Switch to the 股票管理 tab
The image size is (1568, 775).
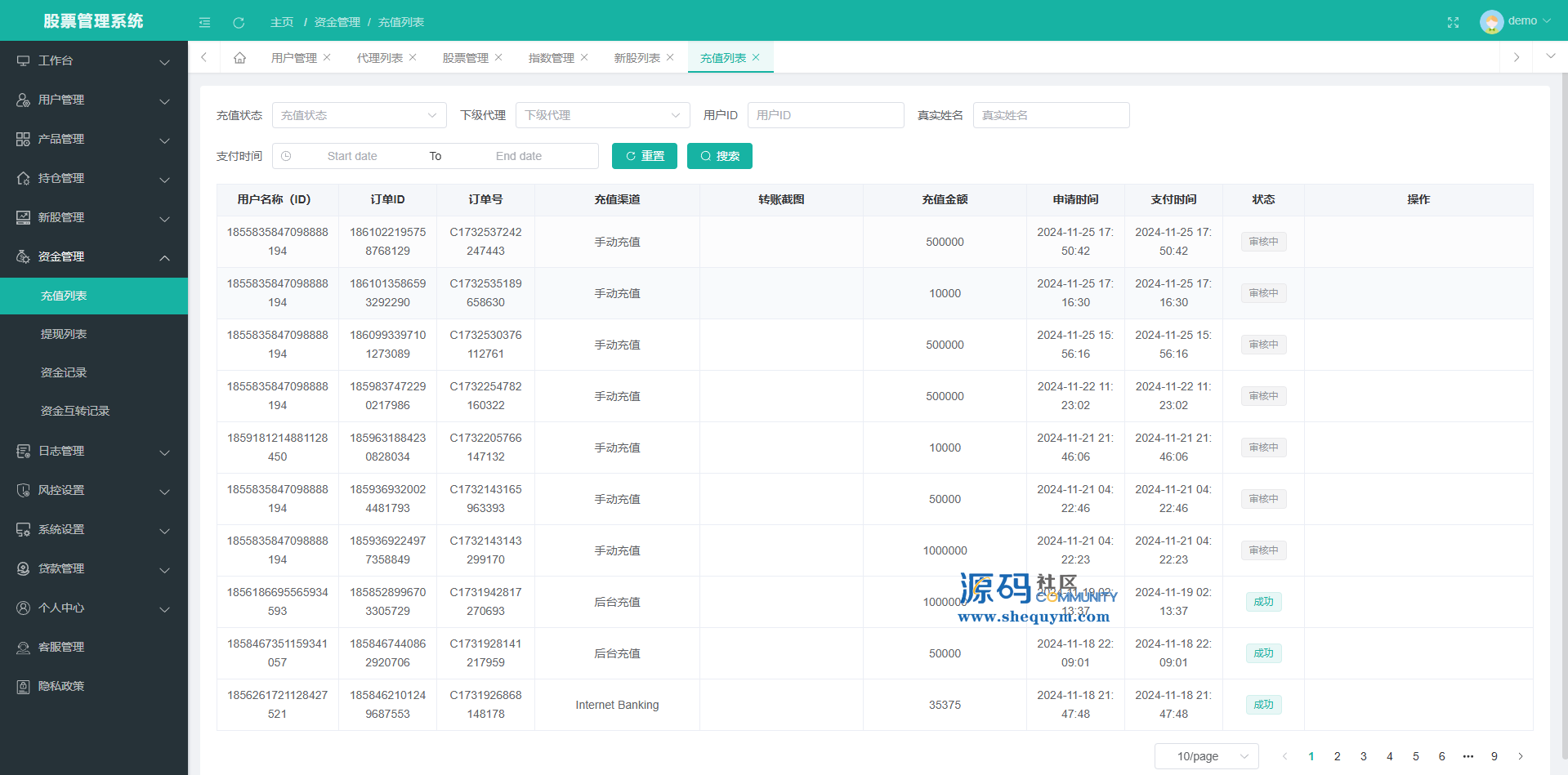pyautogui.click(x=465, y=58)
